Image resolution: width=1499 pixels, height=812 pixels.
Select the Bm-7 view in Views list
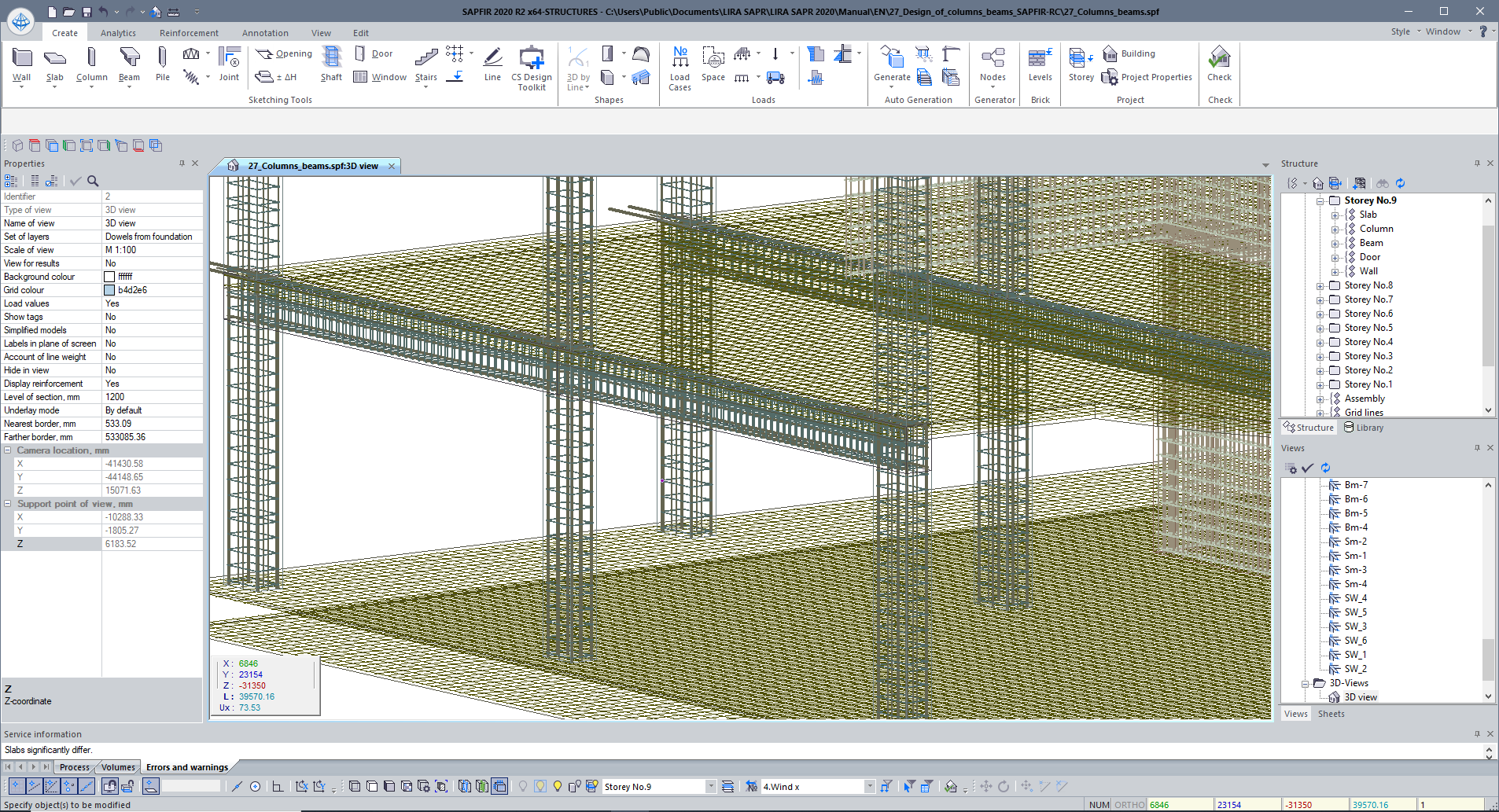tap(1355, 485)
